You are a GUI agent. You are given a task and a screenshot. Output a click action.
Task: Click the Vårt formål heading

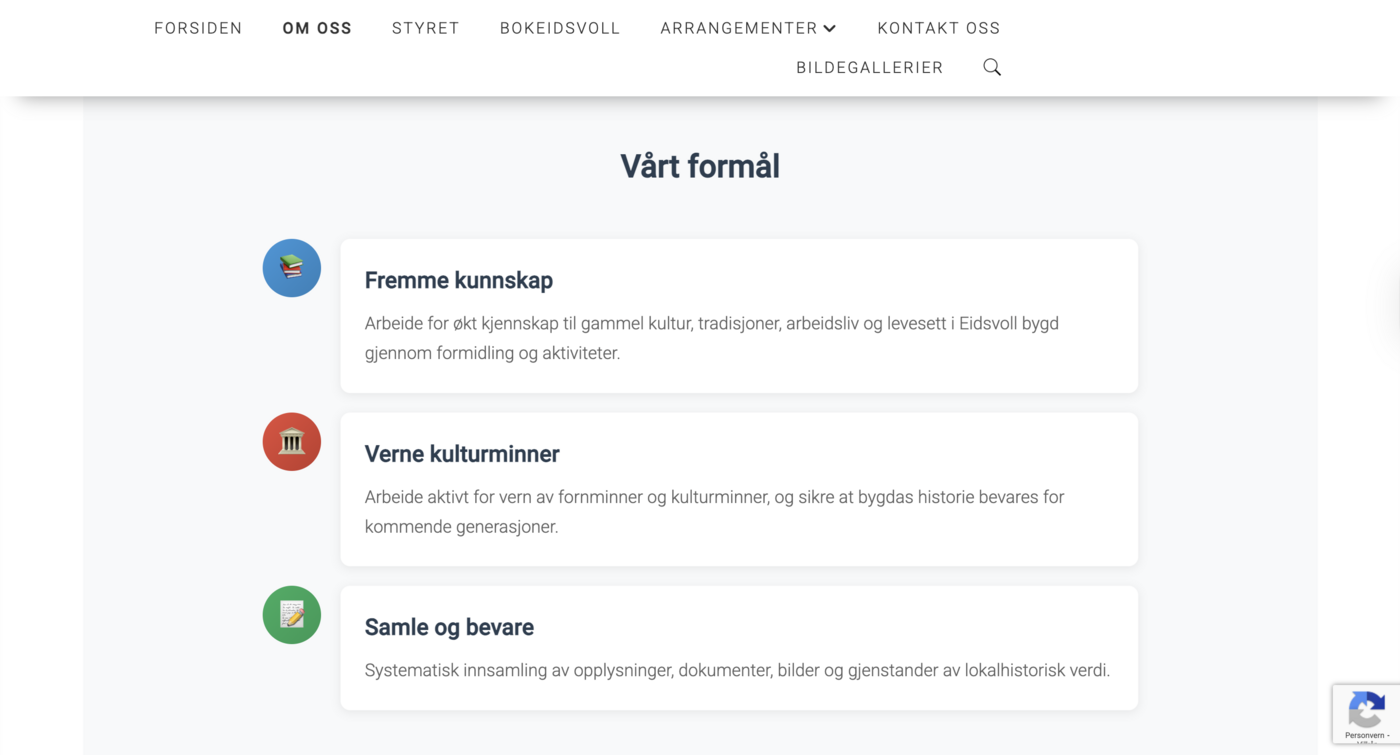coord(700,166)
